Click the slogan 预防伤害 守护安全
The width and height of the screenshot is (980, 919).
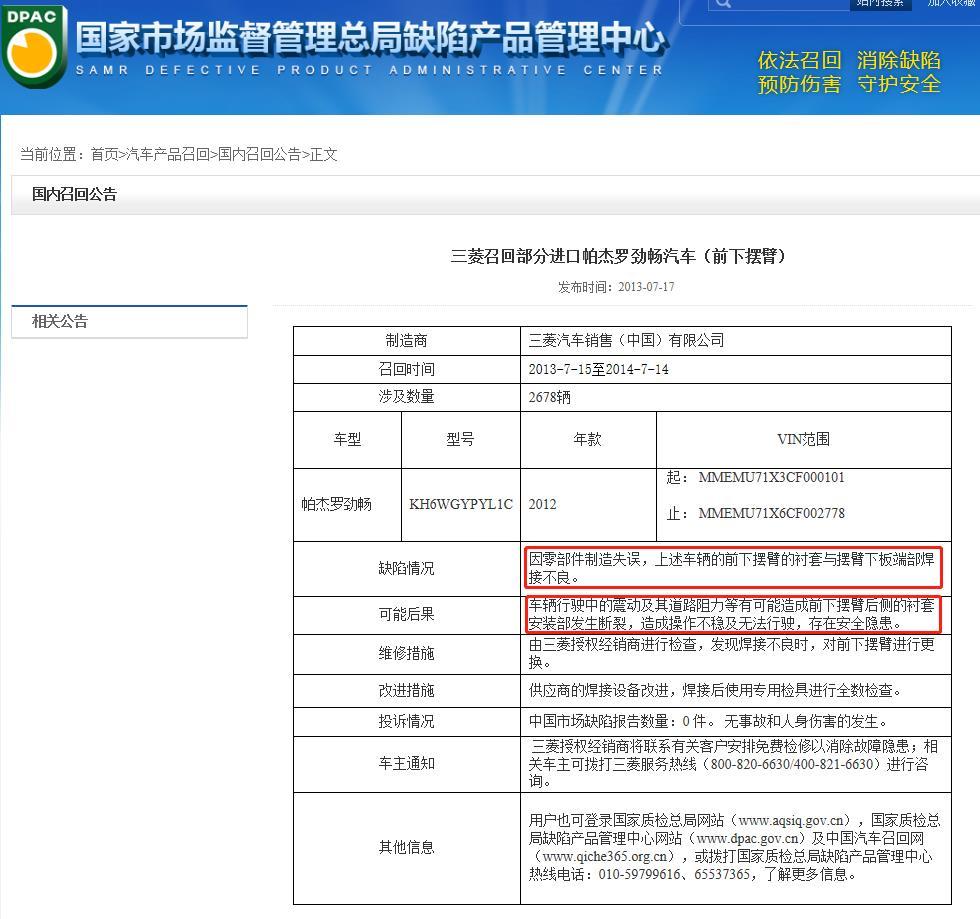[849, 84]
